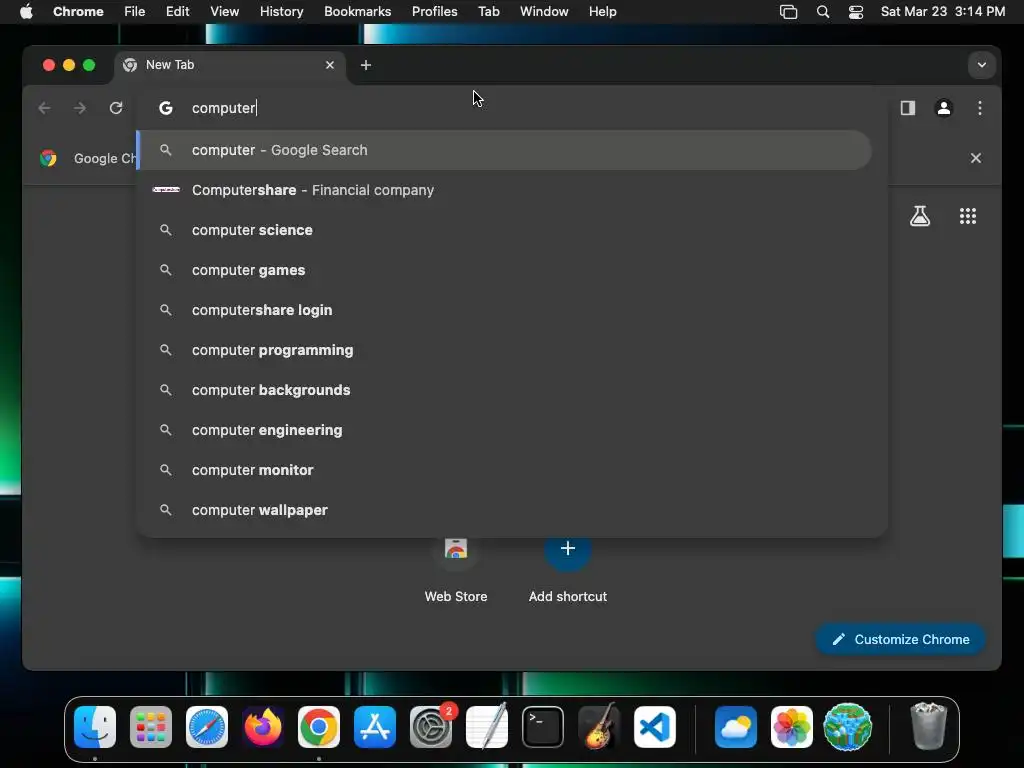
Task: Open Photos from the Dock
Action: pyautogui.click(x=792, y=727)
